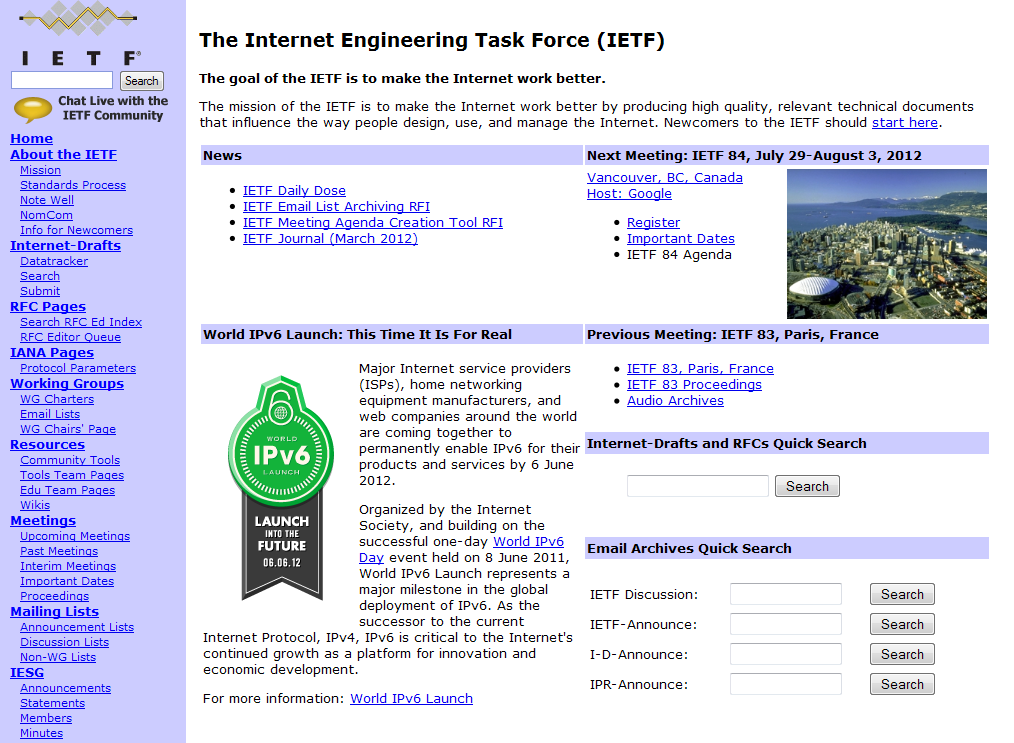Open IESG Statements link
The image size is (1014, 743).
[52, 703]
